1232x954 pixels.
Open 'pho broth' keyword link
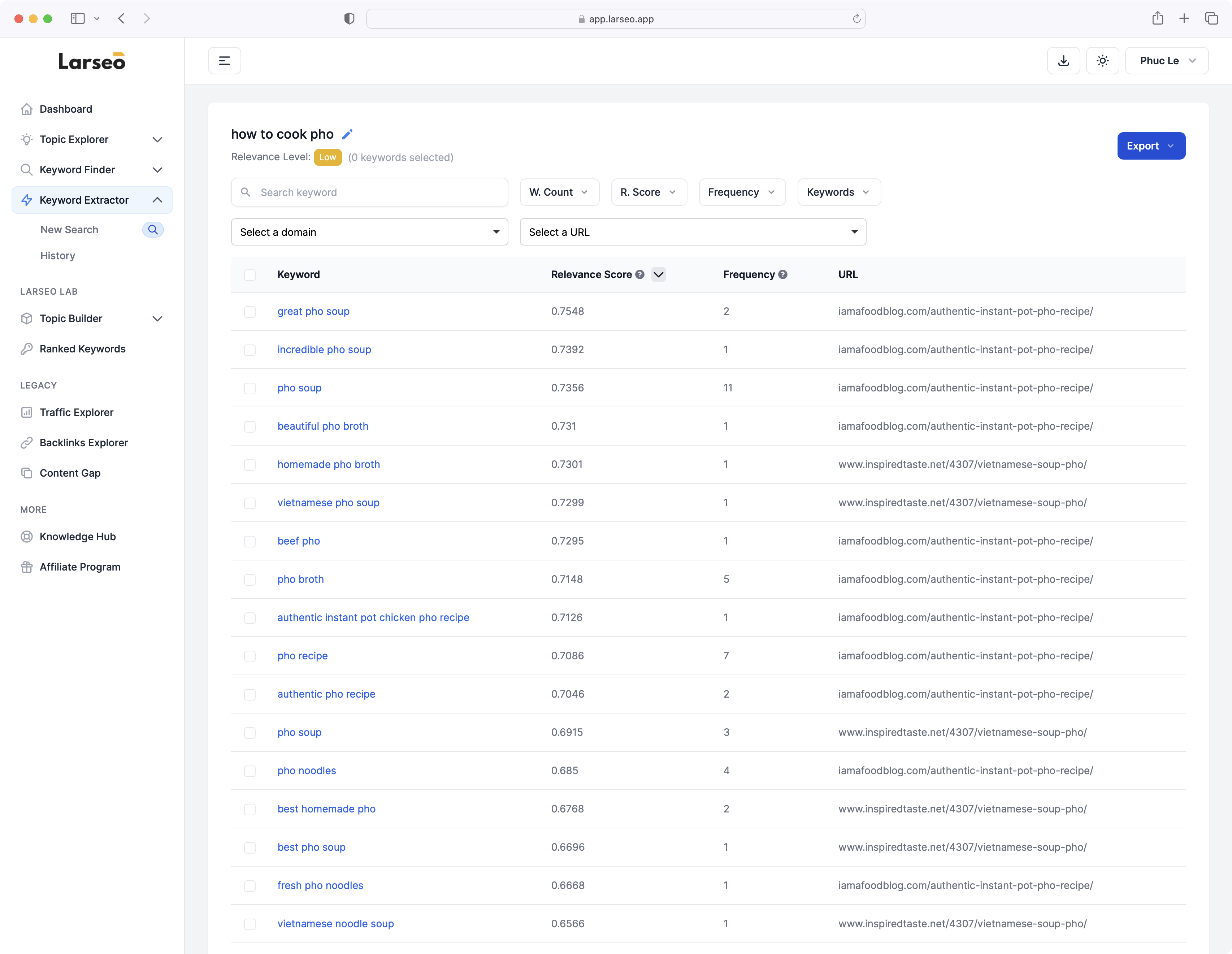tap(301, 580)
